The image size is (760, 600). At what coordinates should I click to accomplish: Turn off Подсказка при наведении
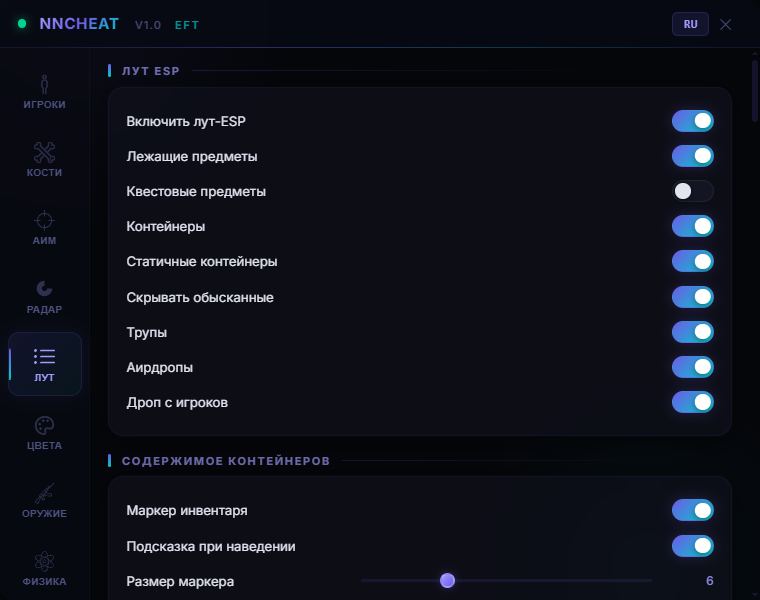coord(693,546)
